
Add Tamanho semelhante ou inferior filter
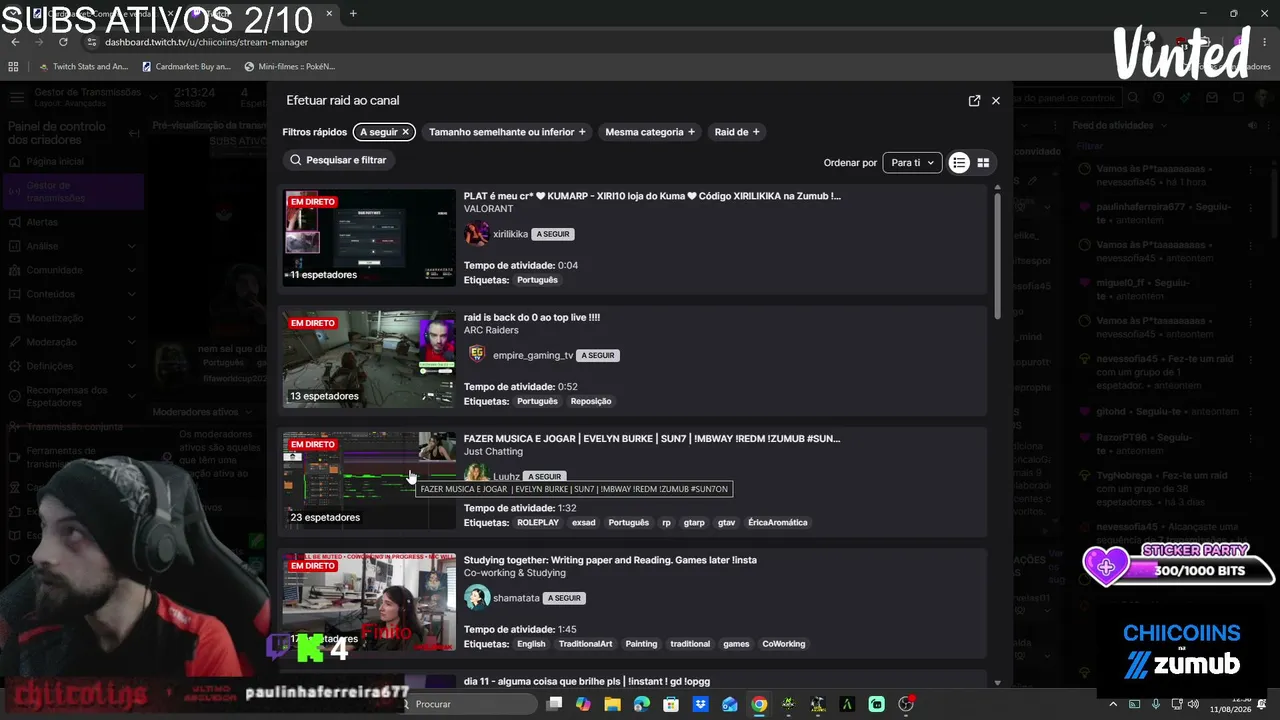tap(507, 132)
